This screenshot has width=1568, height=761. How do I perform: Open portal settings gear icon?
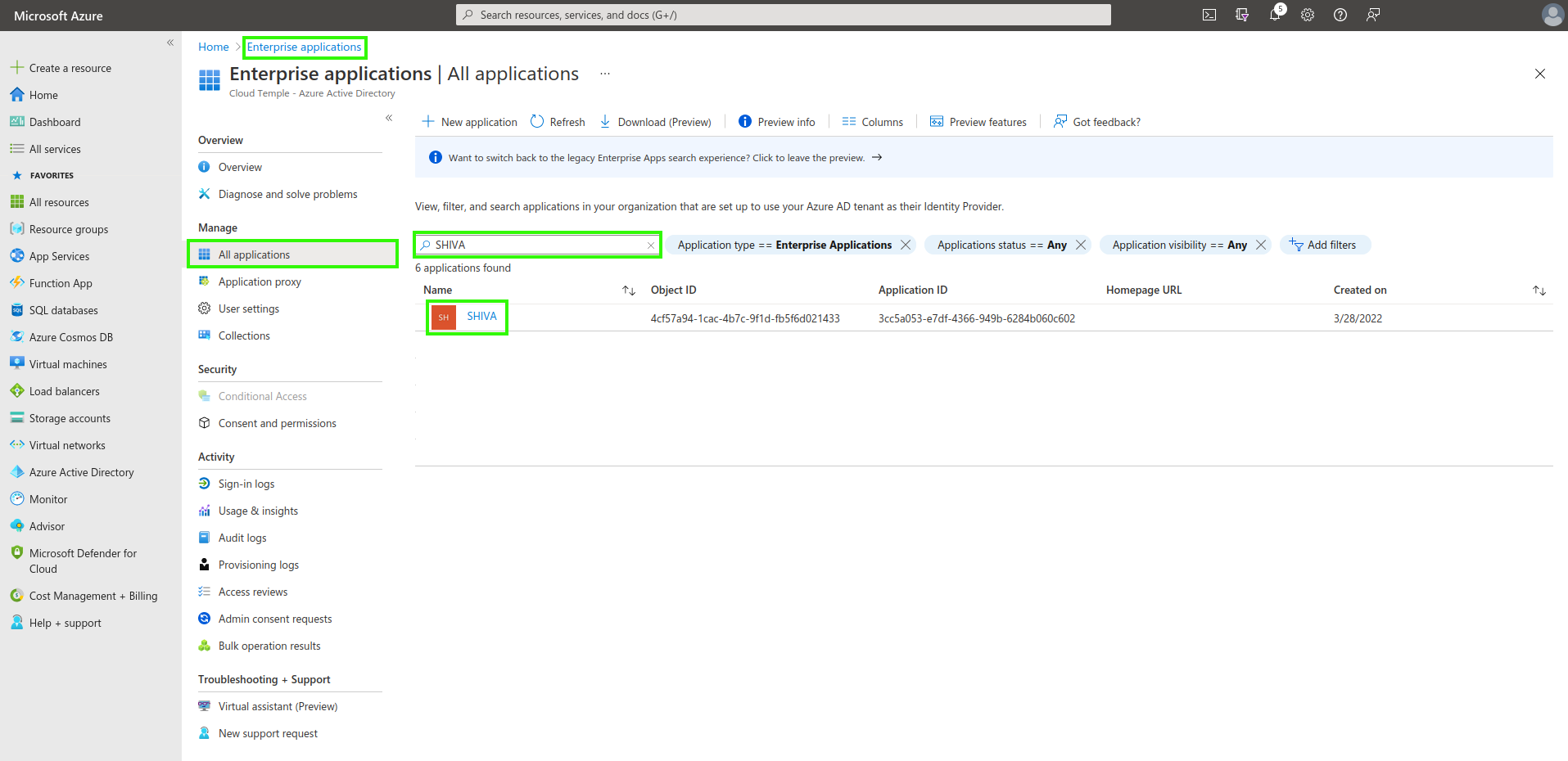pos(1308,15)
